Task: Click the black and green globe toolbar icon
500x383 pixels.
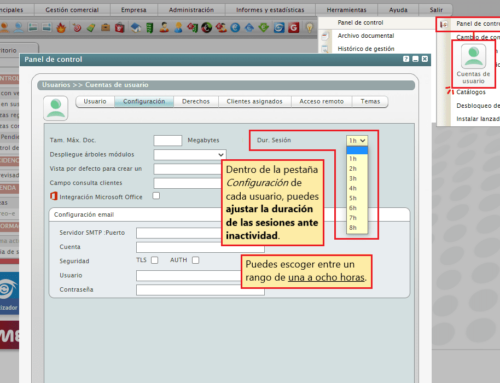Action: click(x=207, y=27)
